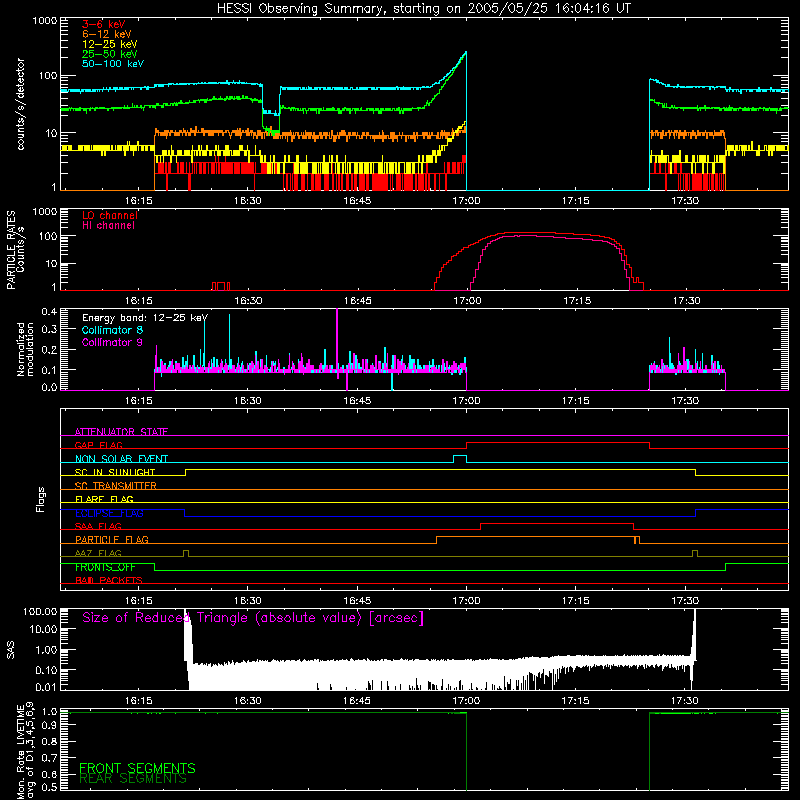Click the 17:30 tick under the SAS panel
This screenshot has height=800, width=800.
[x=685, y=701]
